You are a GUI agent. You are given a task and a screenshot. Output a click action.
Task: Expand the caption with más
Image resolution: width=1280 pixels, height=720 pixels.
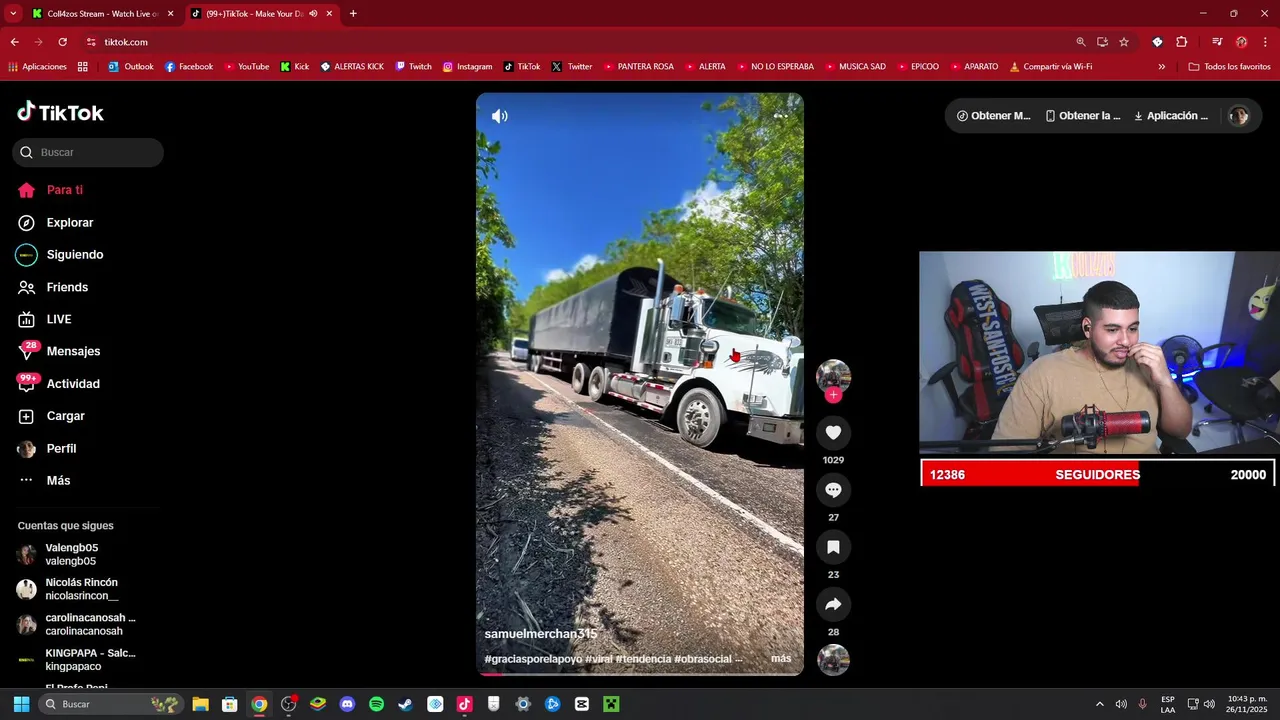point(781,659)
